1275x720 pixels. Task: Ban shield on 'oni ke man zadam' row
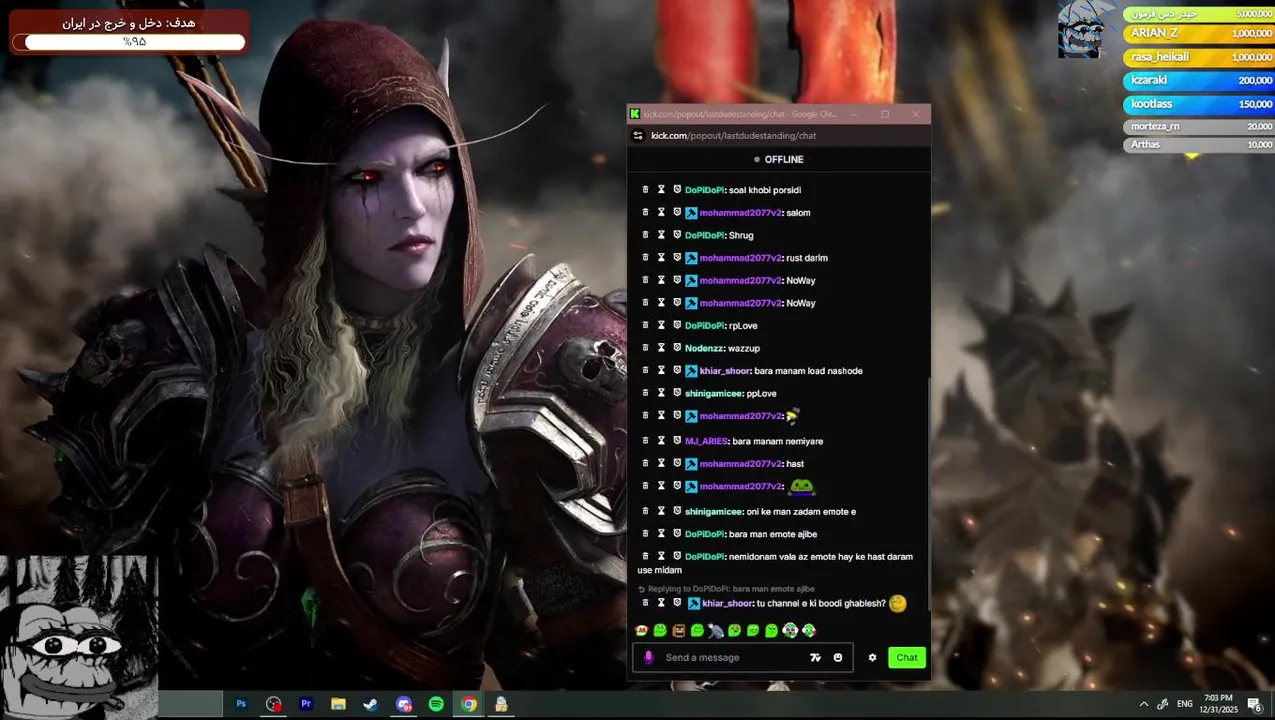(x=677, y=512)
